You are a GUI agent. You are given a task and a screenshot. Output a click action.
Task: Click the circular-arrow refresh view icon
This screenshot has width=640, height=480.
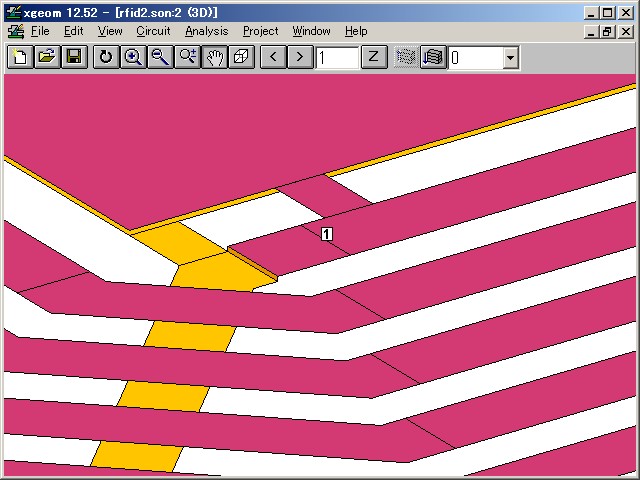point(106,57)
